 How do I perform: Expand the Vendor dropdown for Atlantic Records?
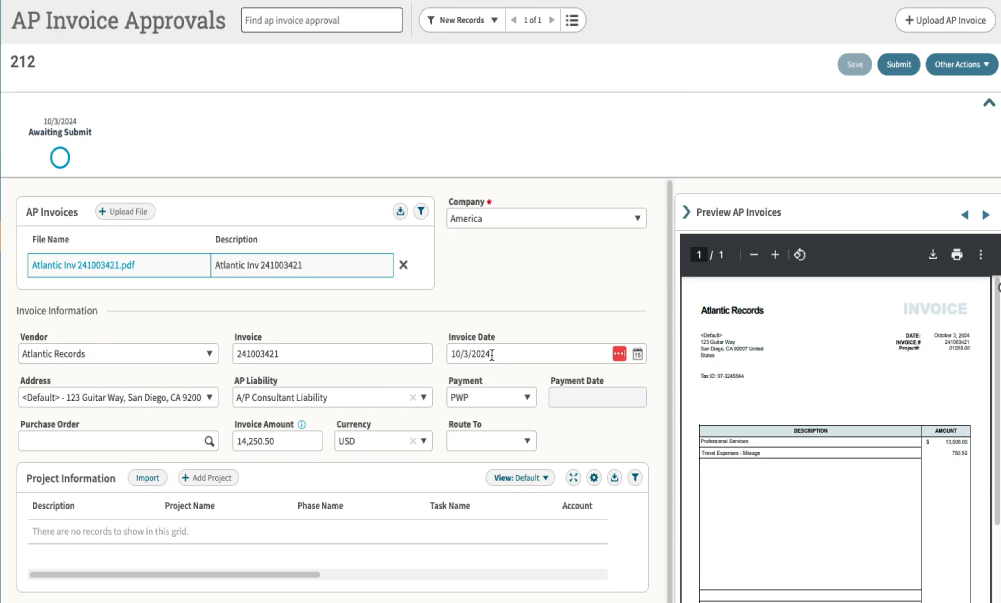(209, 354)
